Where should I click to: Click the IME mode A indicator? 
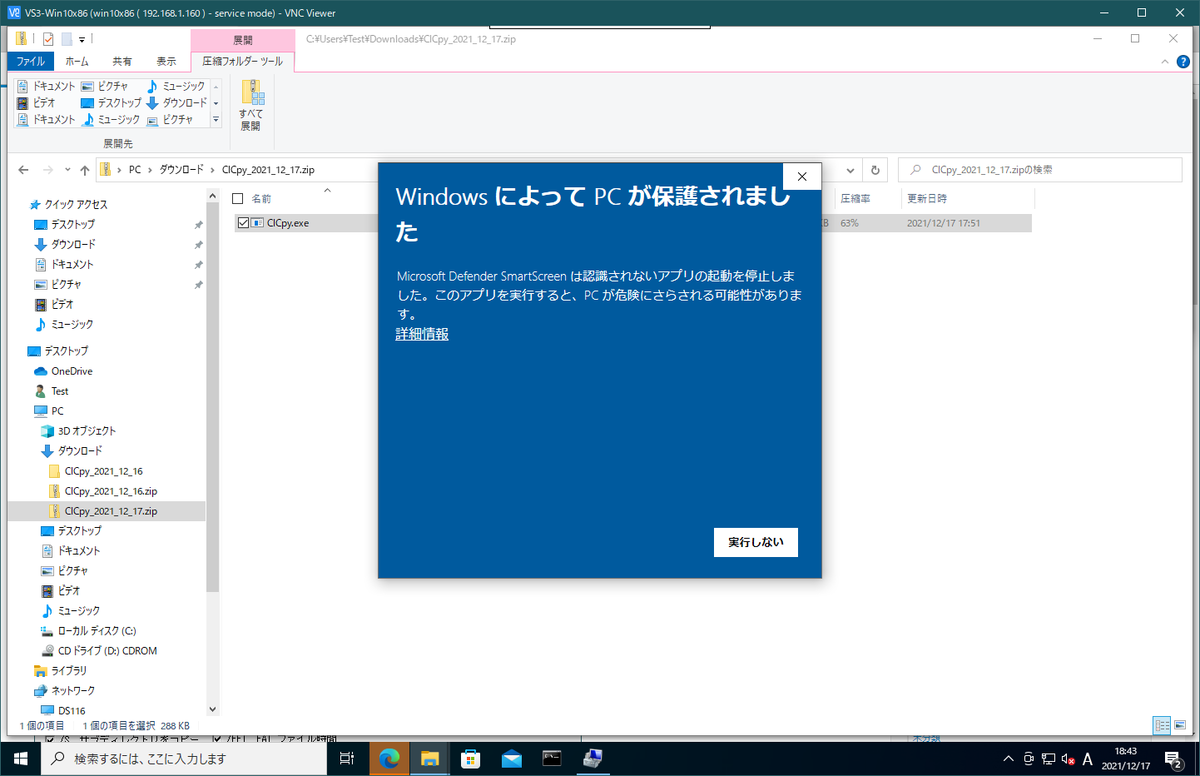[x=1088, y=759]
